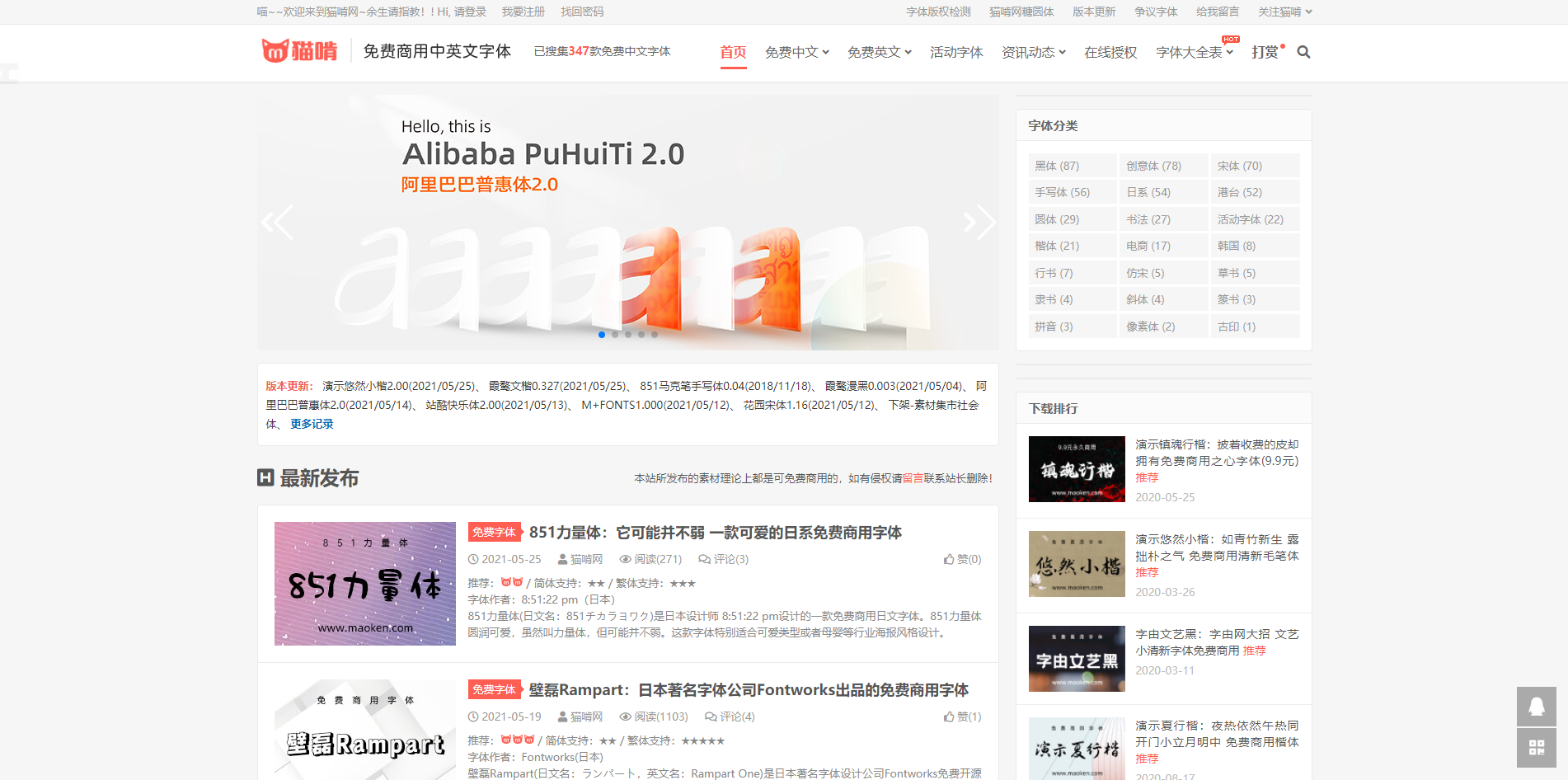This screenshot has width=1568, height=780.
Task: Select 港台 (52) font category
Action: click(1256, 192)
